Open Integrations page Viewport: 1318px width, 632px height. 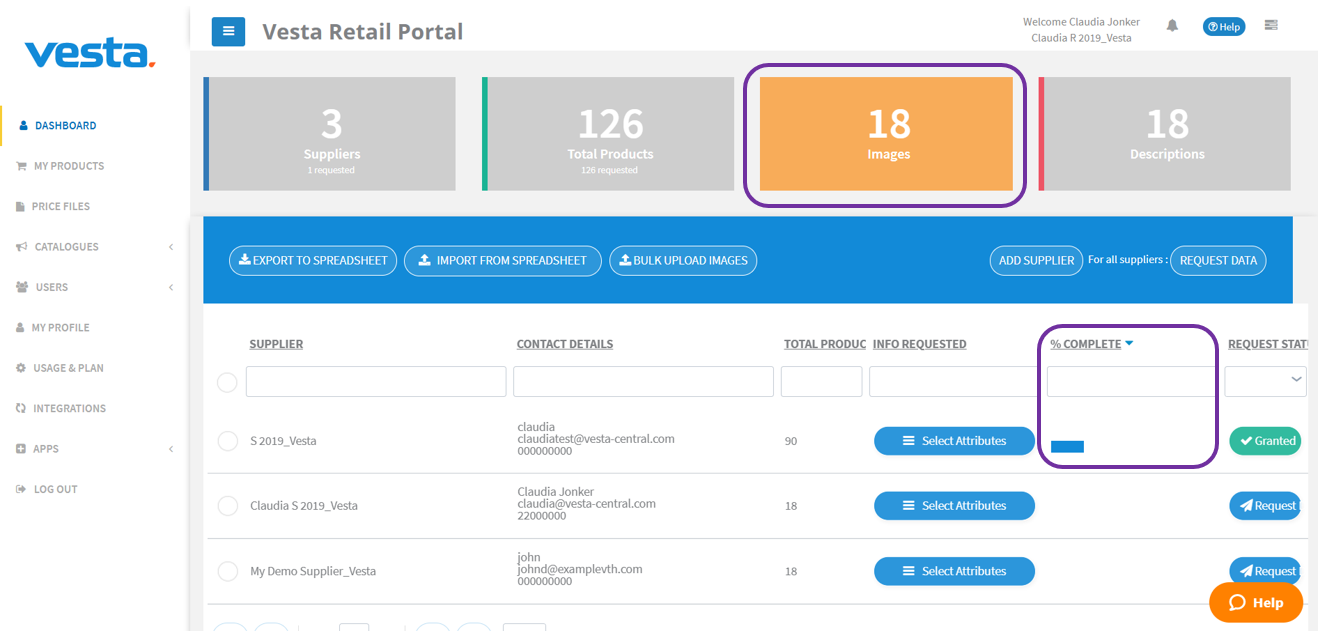pos(69,409)
